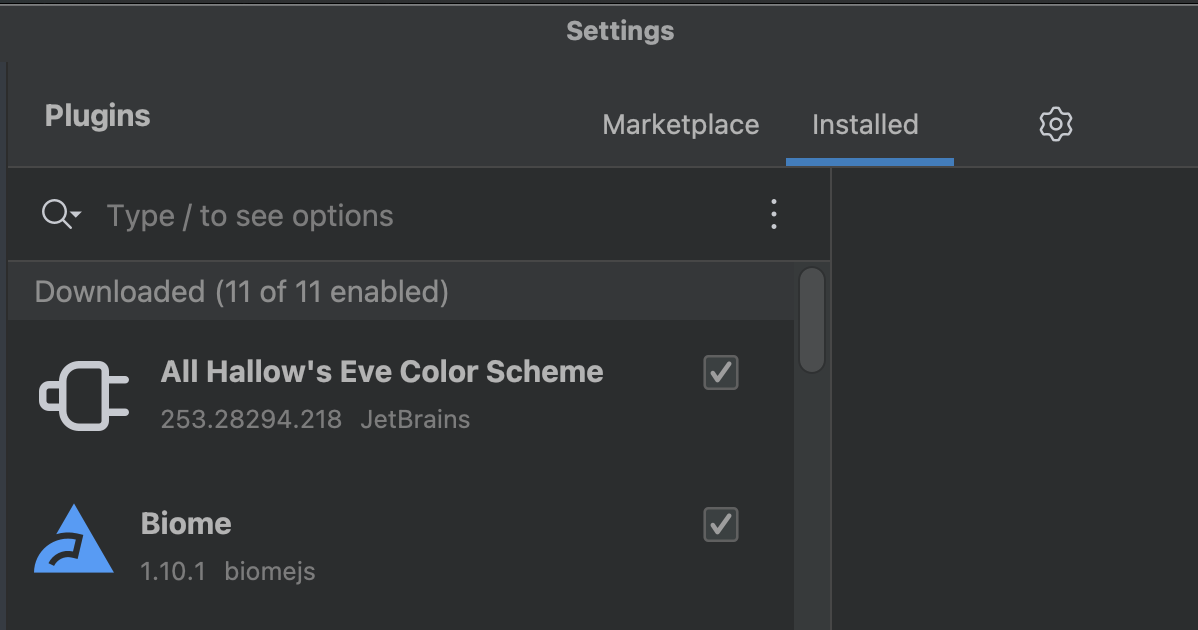Viewport: 1198px width, 630px height.
Task: Click the biomejs vendor label
Action: click(x=270, y=571)
